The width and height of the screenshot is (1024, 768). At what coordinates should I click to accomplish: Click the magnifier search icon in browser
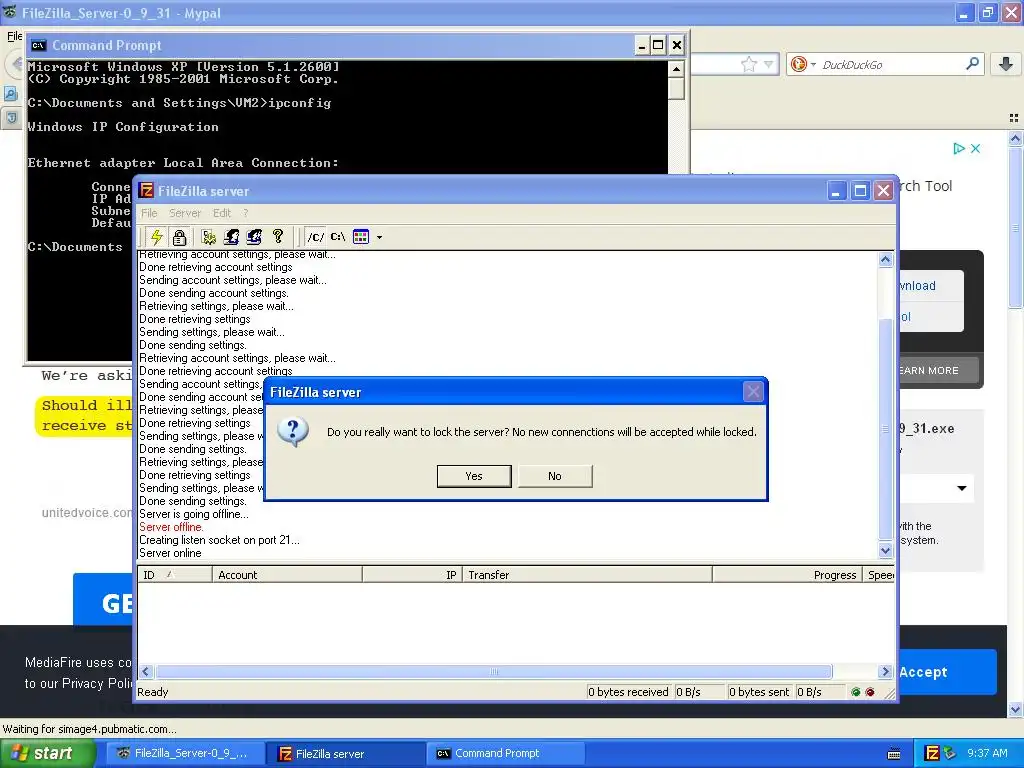(972, 64)
